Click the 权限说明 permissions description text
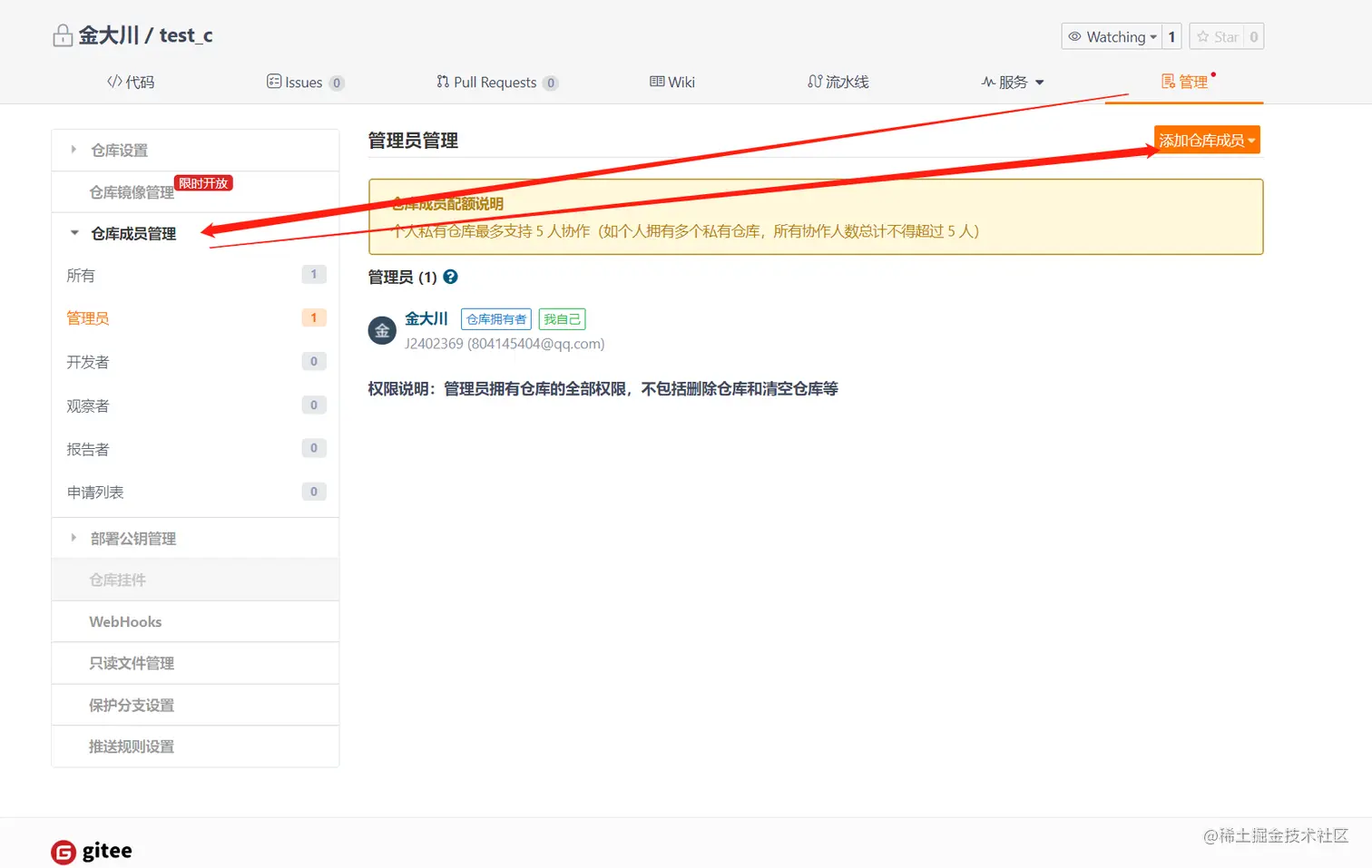1372x868 pixels. [x=603, y=389]
